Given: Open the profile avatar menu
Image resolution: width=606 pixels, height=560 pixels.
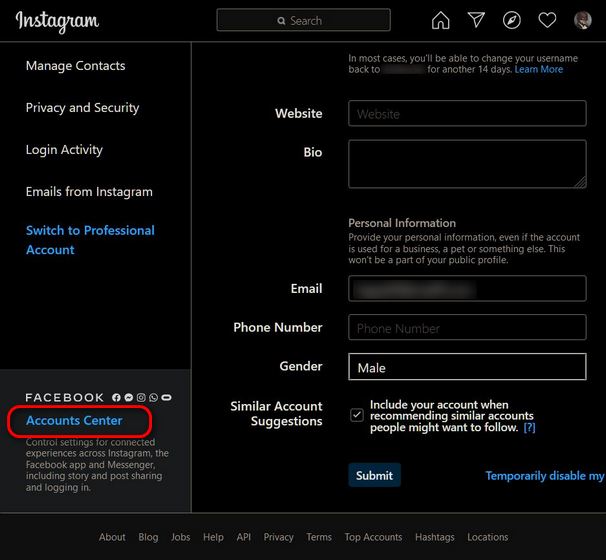Looking at the screenshot, I should tap(582, 20).
